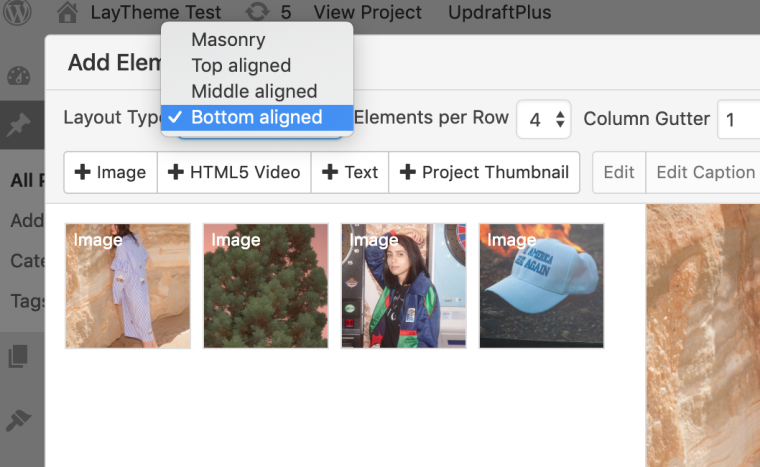The image size is (760, 467).
Task: Click View Project in admin bar
Action: (x=367, y=13)
